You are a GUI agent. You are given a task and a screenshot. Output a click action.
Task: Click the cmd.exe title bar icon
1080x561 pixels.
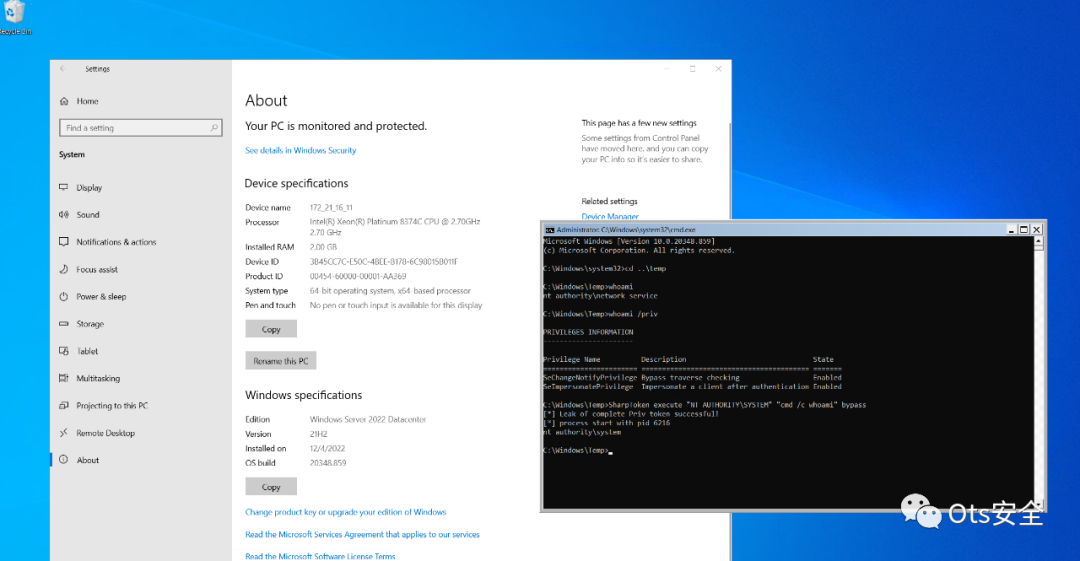coord(550,230)
